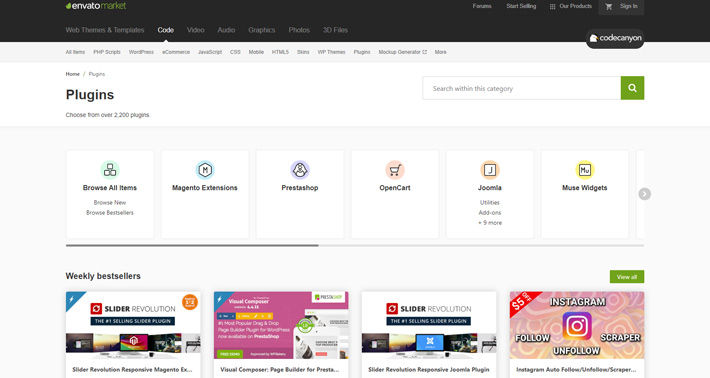
Task: Click Slider Revolution Responsive Joomla Plugin title
Action: (428, 369)
